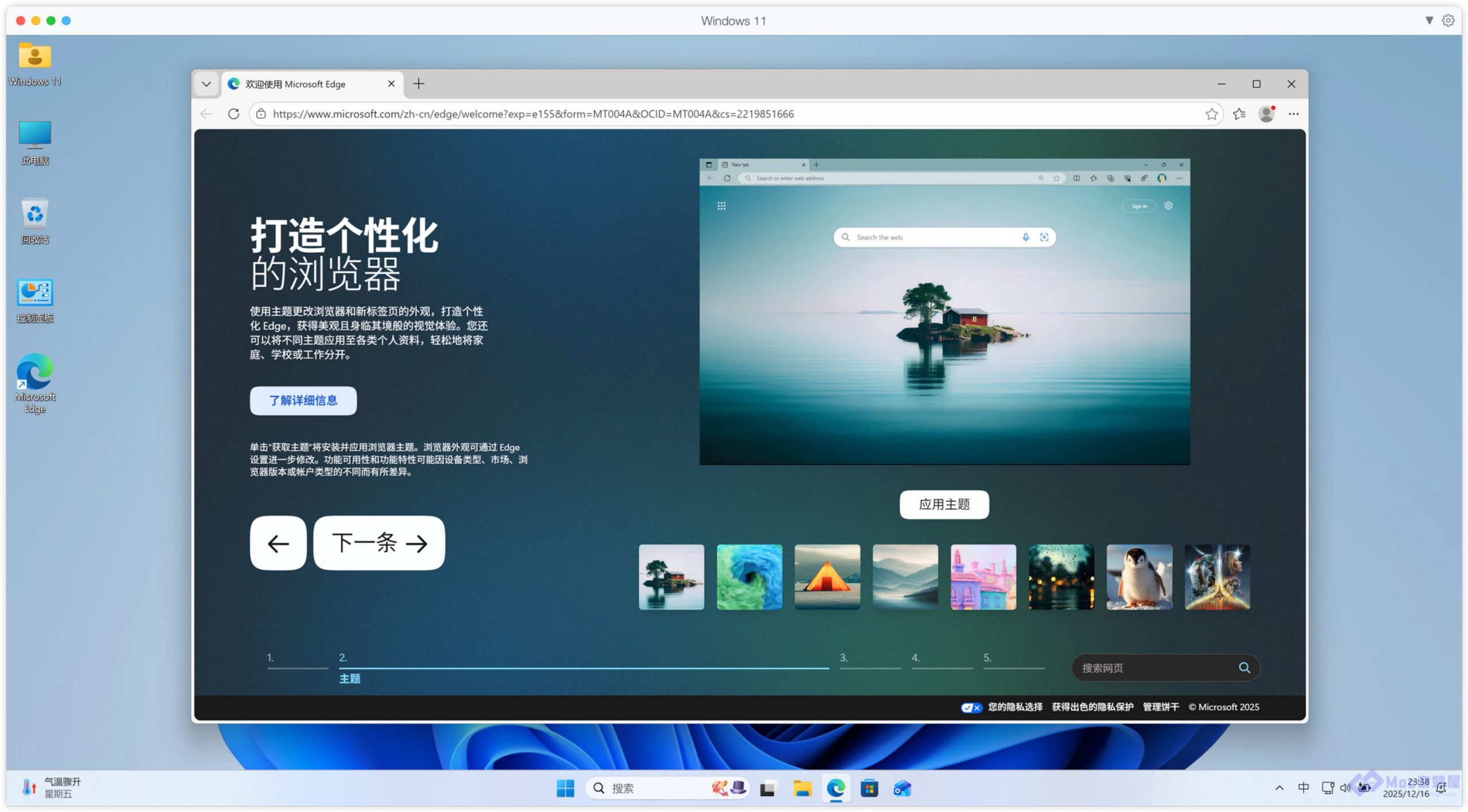Screen dimensions: 1468x812
Task: Select the penguin theme thumbnail
Action: pyautogui.click(x=1139, y=577)
